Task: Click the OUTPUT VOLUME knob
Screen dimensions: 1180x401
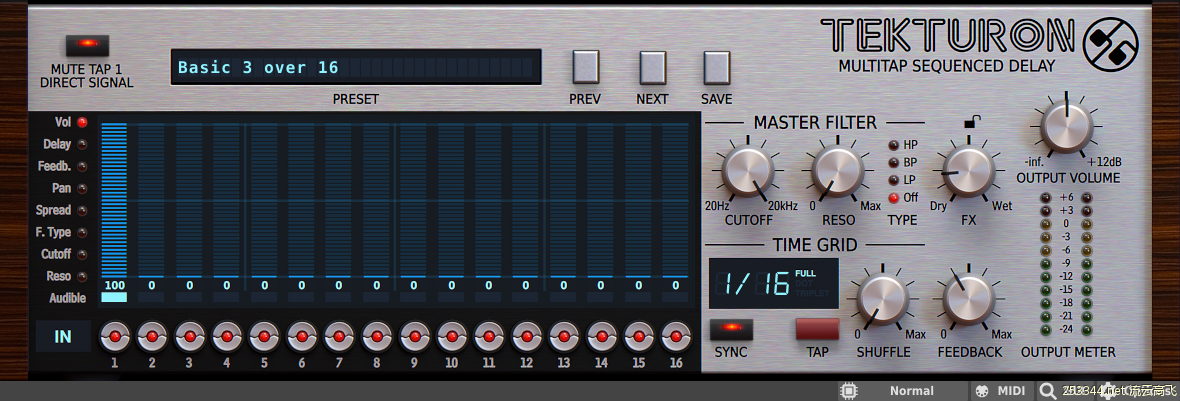Action: tap(1067, 128)
